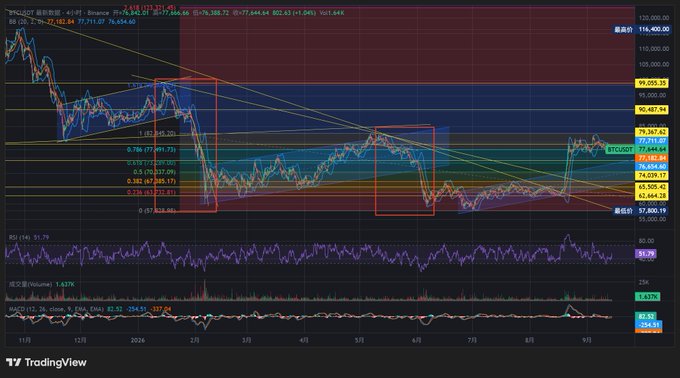680x378 pixels.
Task: Click 2月 on the time axis
Action: 195,340
